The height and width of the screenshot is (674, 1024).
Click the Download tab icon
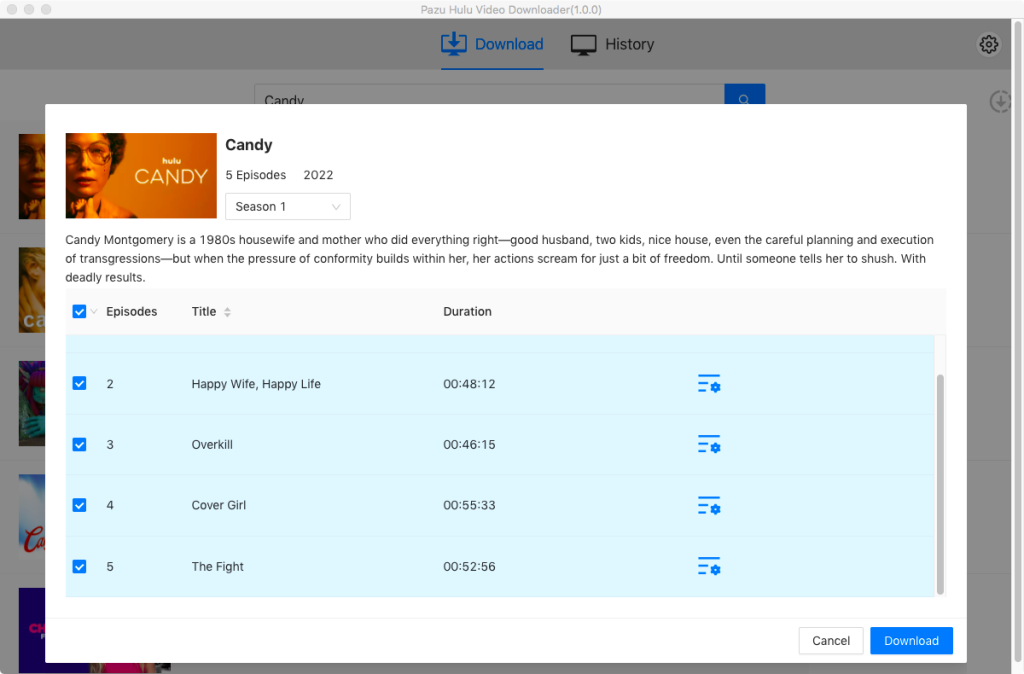tap(453, 44)
